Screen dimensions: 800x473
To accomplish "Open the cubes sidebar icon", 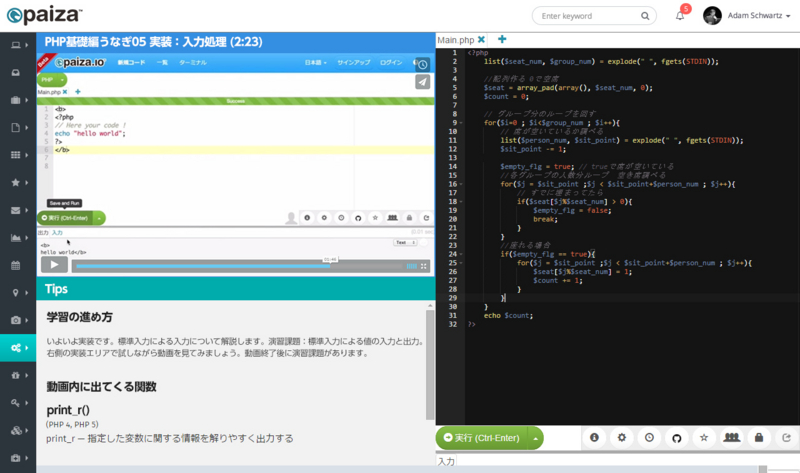I will click(16, 431).
